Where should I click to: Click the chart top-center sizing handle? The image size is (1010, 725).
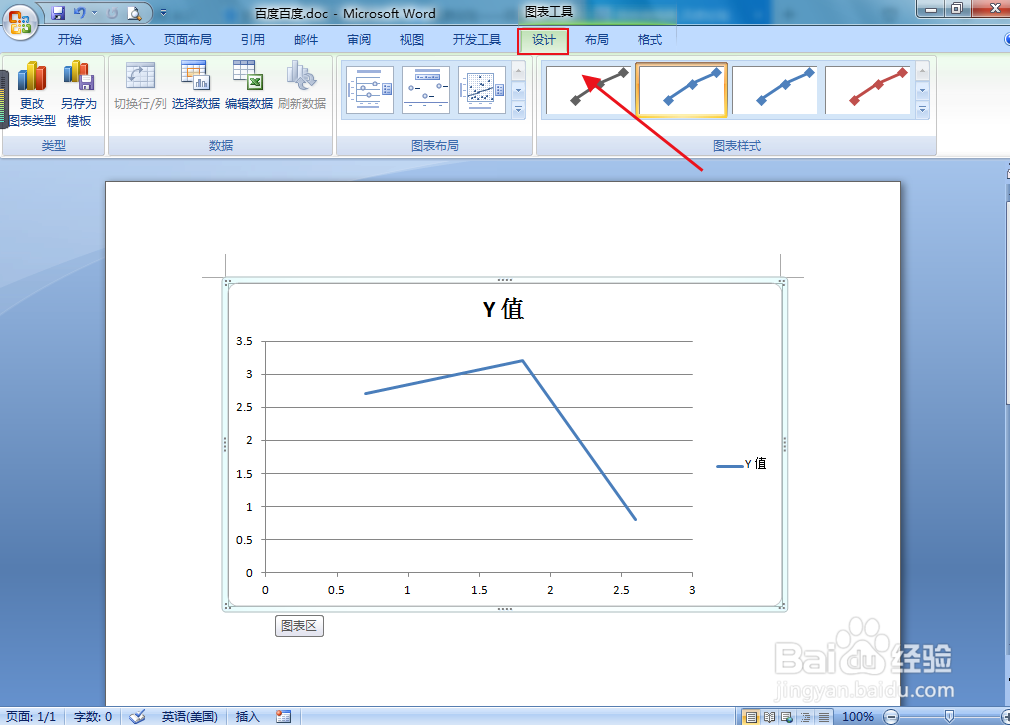(x=505, y=280)
